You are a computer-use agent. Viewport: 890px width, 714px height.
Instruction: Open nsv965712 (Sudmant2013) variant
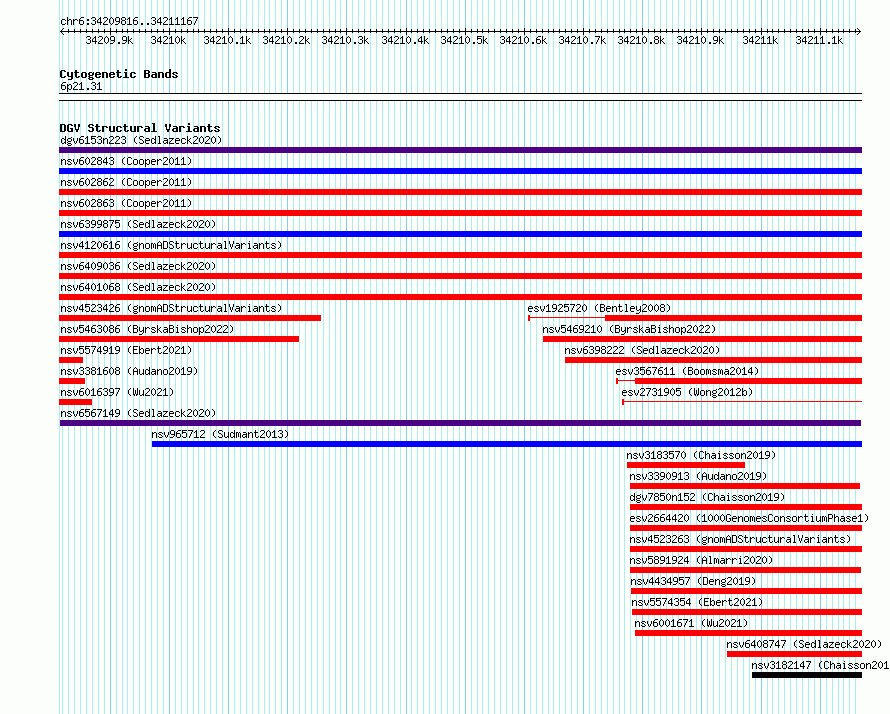coord(220,434)
